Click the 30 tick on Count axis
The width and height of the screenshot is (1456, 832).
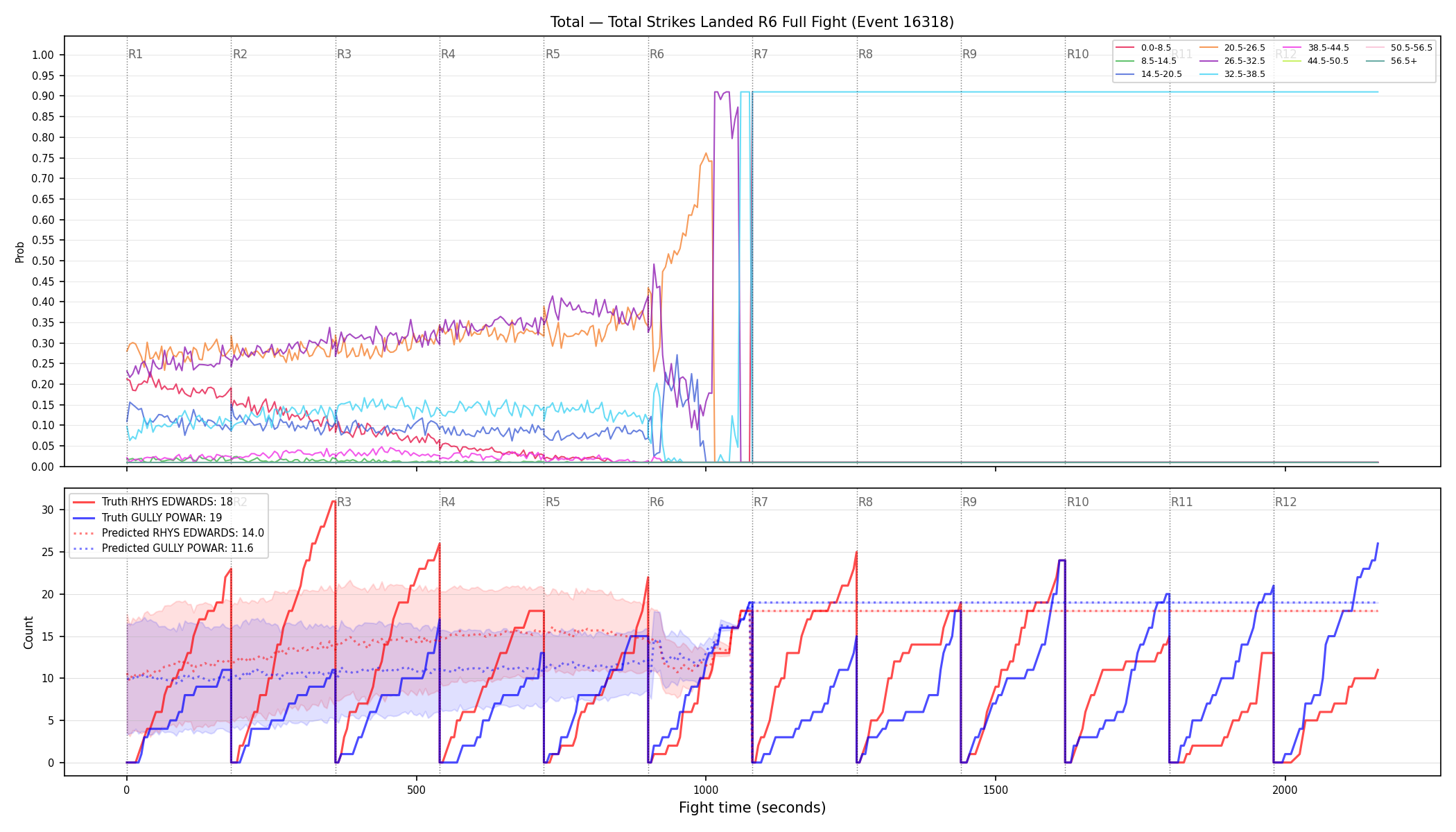pyautogui.click(x=47, y=510)
